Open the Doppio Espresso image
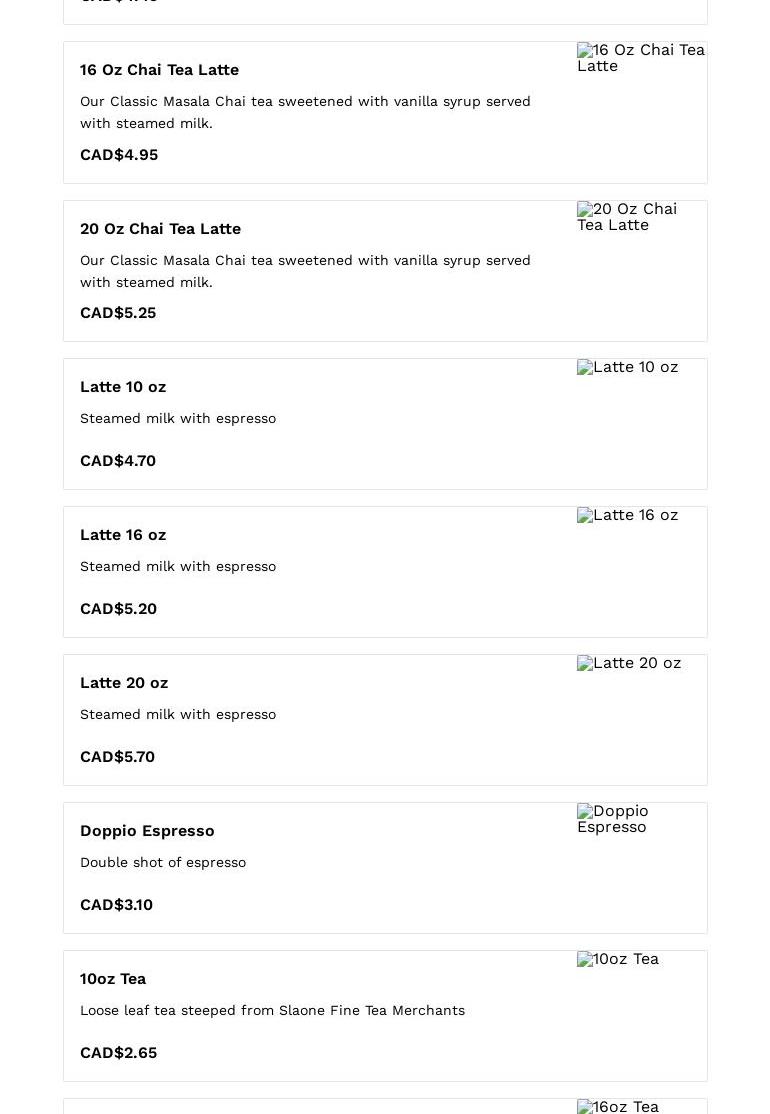 tap(613, 819)
